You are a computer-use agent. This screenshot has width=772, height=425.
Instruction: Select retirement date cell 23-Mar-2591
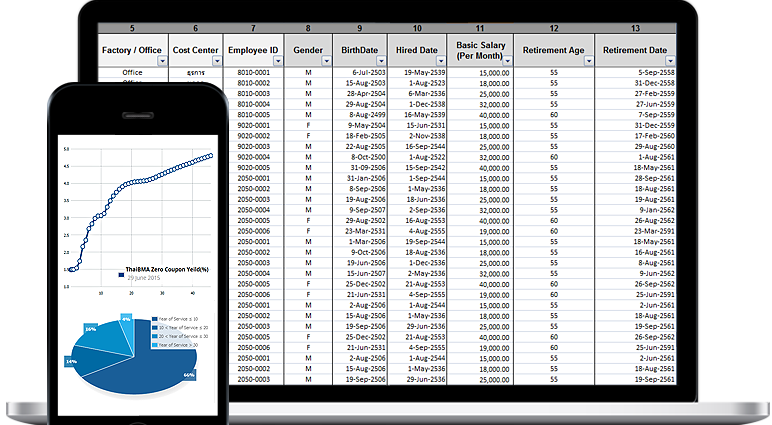635,231
